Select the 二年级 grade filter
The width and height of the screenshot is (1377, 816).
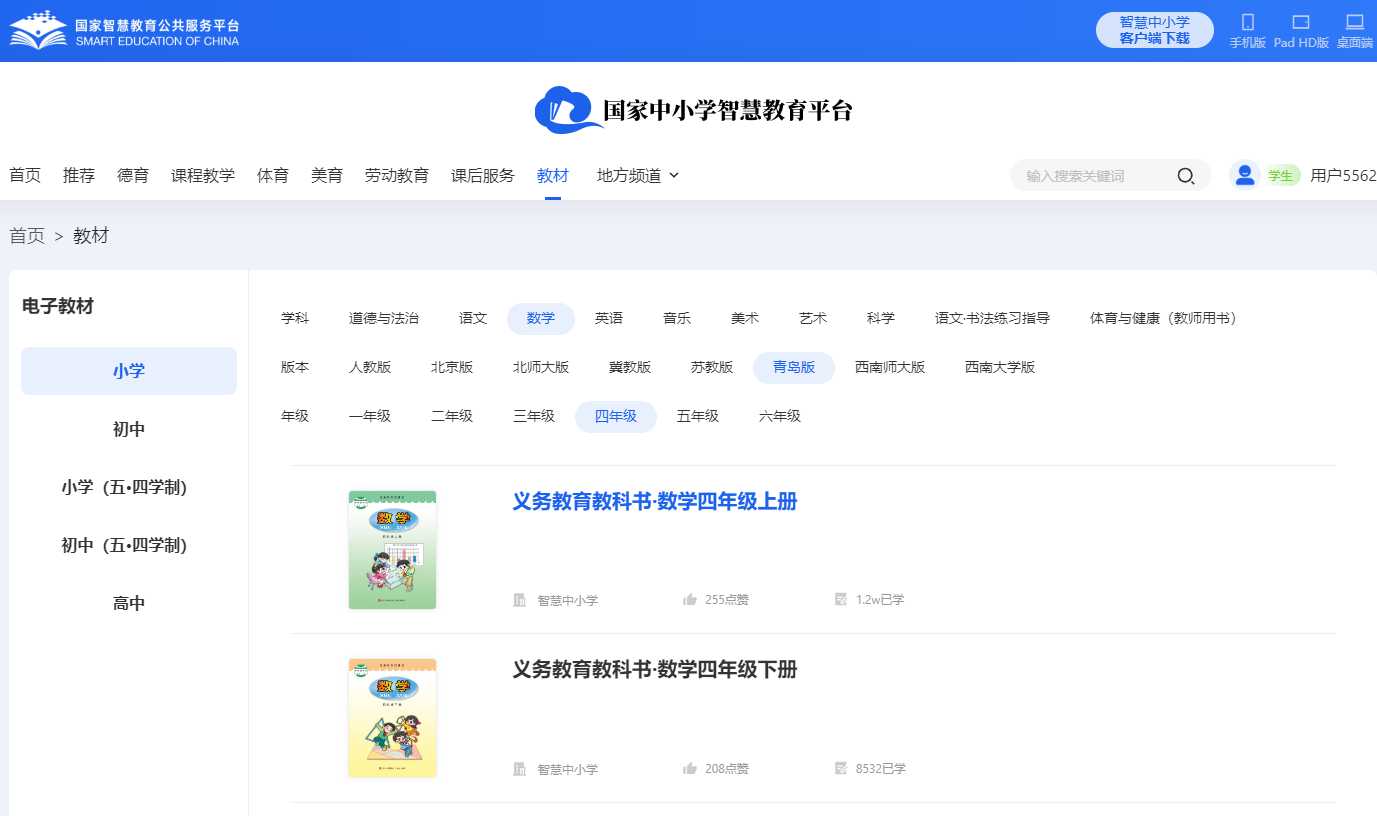coord(452,416)
